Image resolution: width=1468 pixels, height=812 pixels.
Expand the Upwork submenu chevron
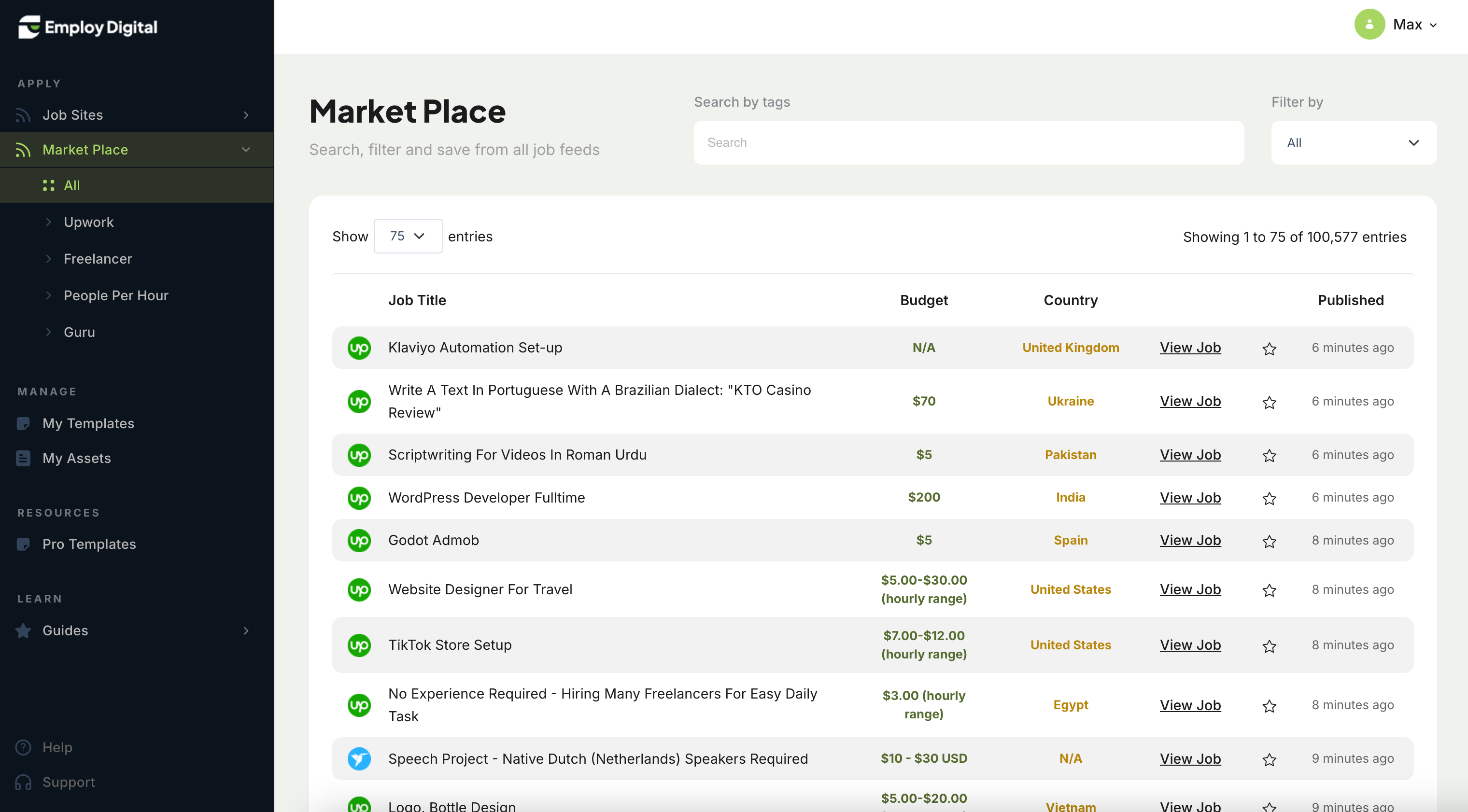coord(48,222)
